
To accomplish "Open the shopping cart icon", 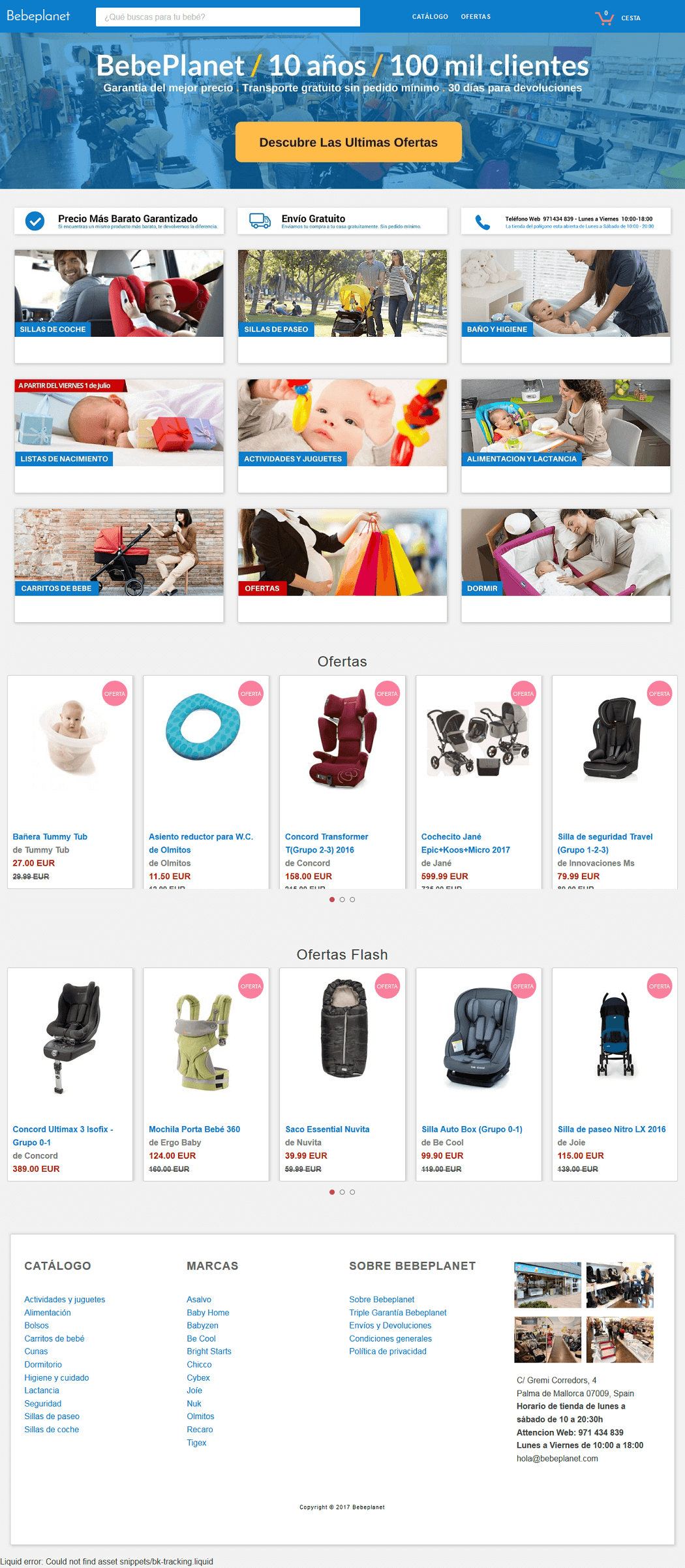I will click(x=605, y=18).
